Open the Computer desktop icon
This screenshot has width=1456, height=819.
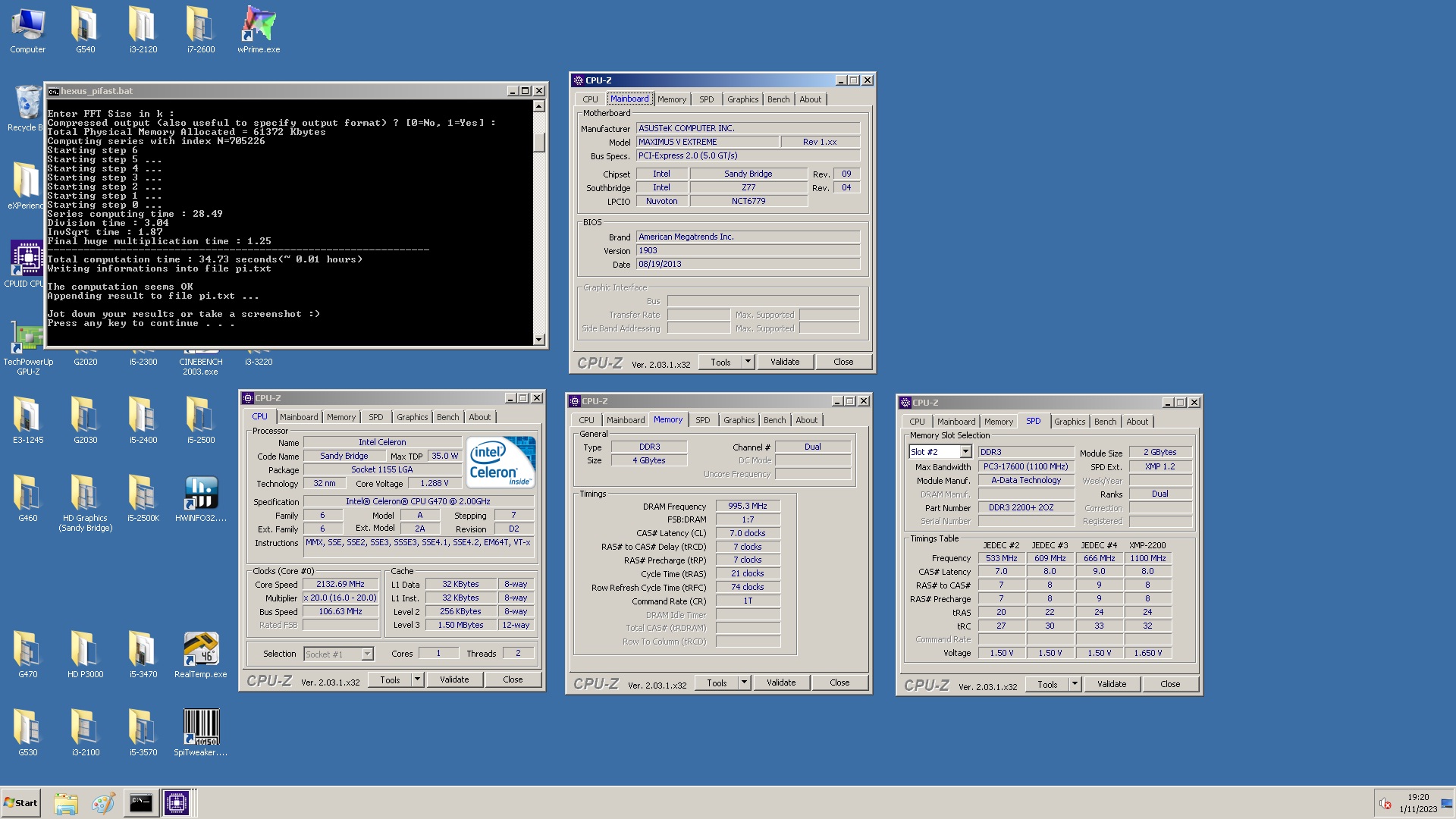click(27, 30)
